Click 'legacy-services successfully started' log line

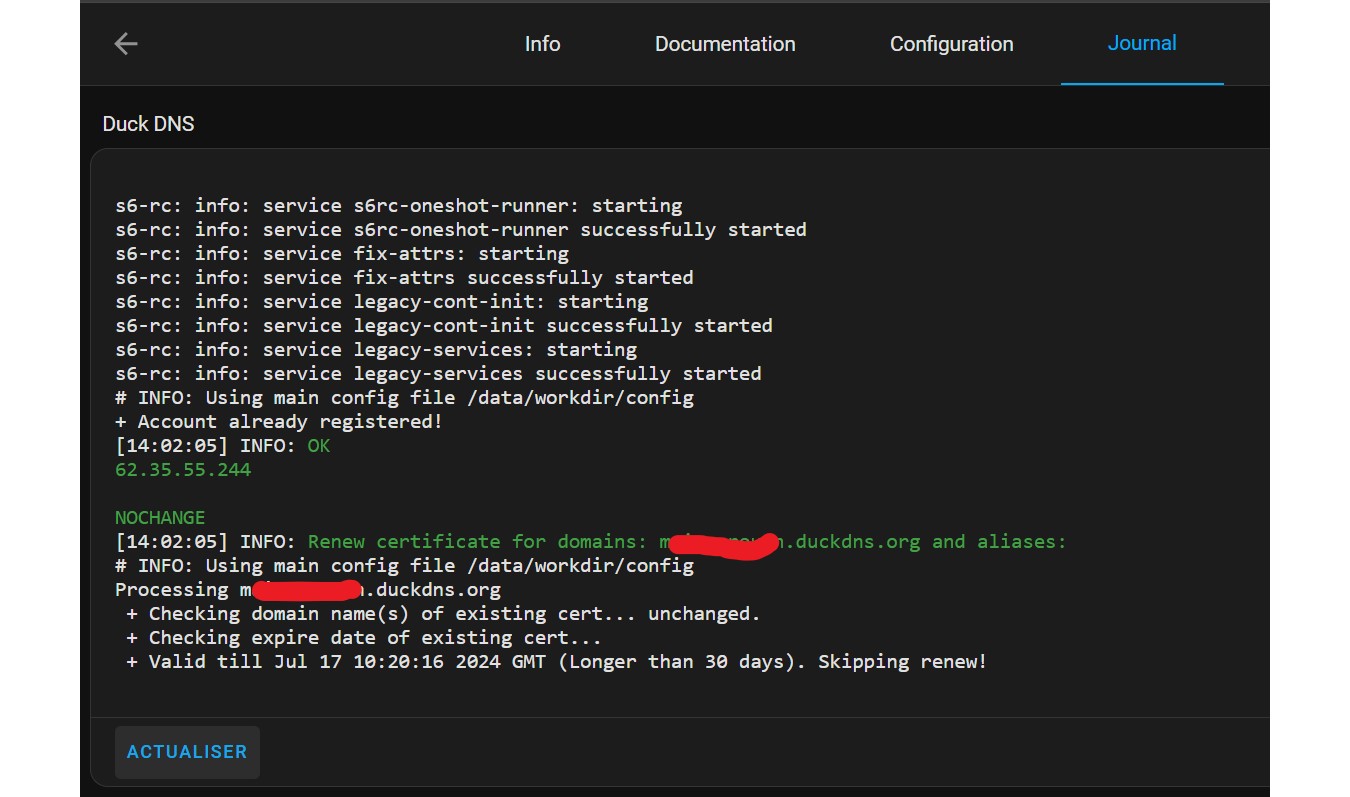click(438, 374)
